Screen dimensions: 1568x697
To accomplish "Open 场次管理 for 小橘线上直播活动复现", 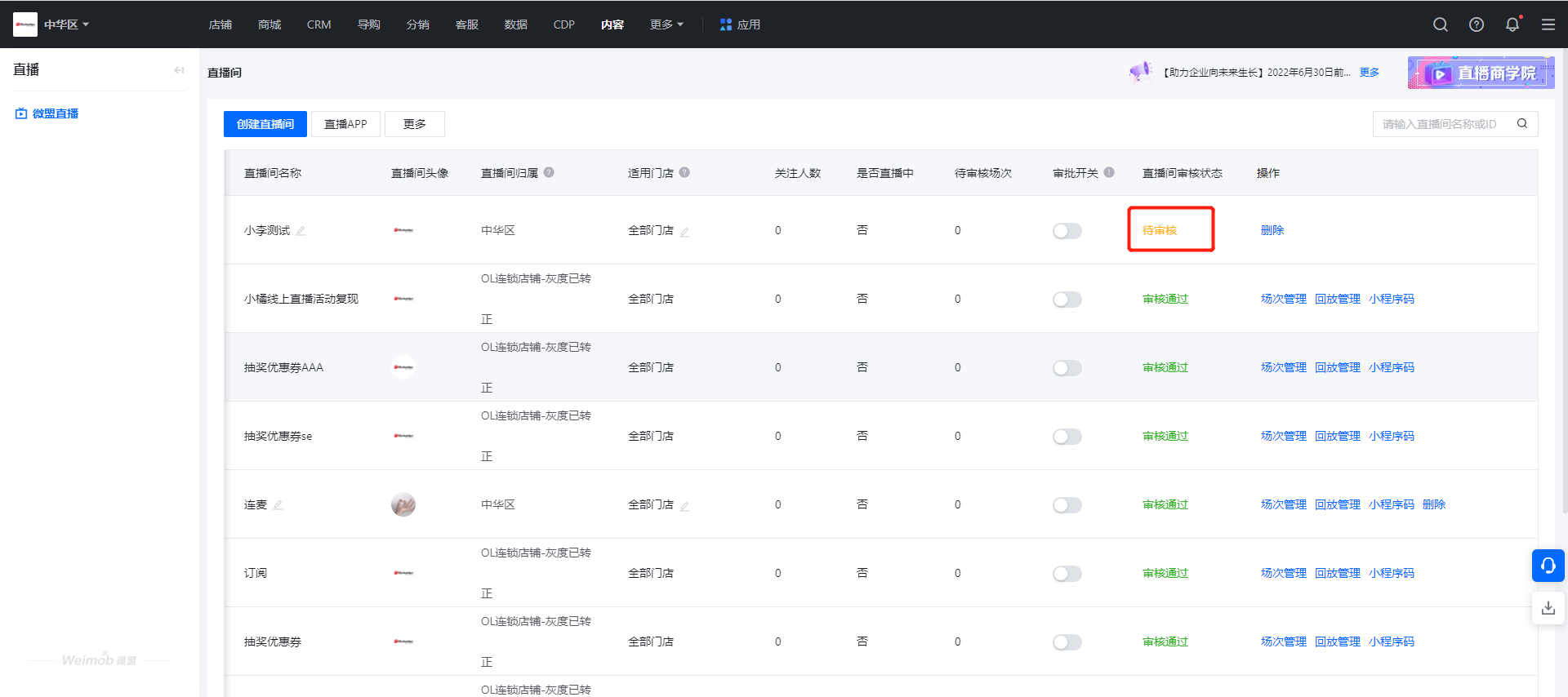I will click(x=1284, y=299).
